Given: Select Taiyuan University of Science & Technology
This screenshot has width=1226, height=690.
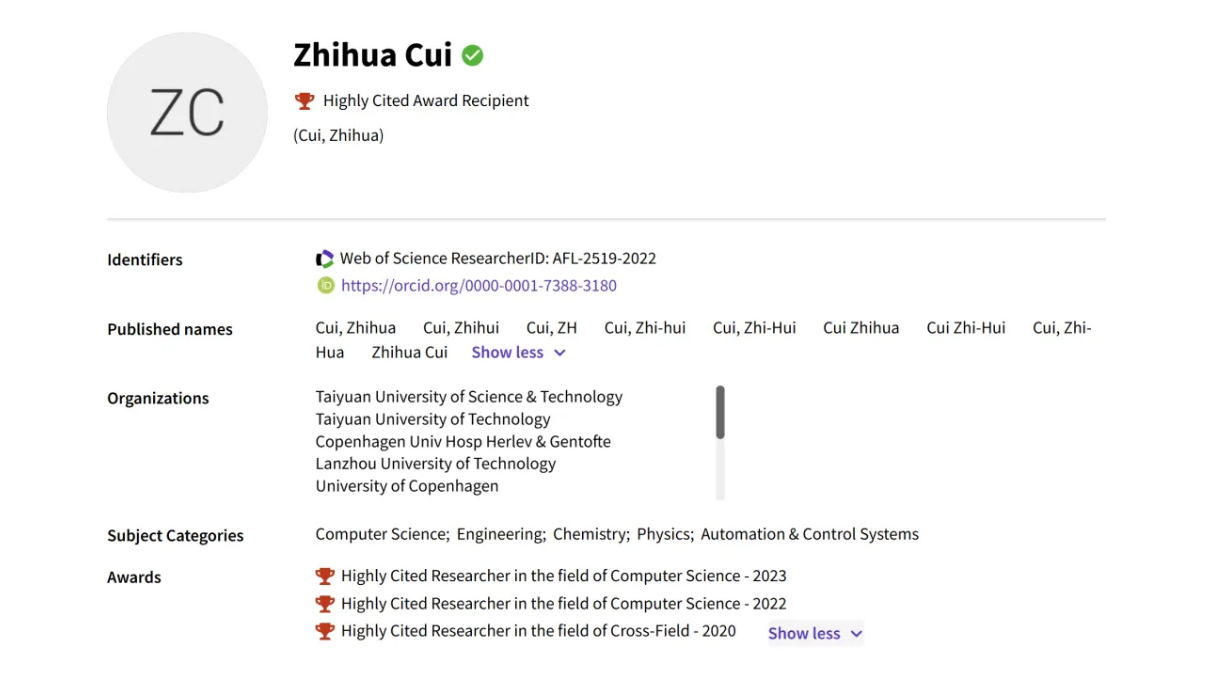Looking at the screenshot, I should (469, 397).
